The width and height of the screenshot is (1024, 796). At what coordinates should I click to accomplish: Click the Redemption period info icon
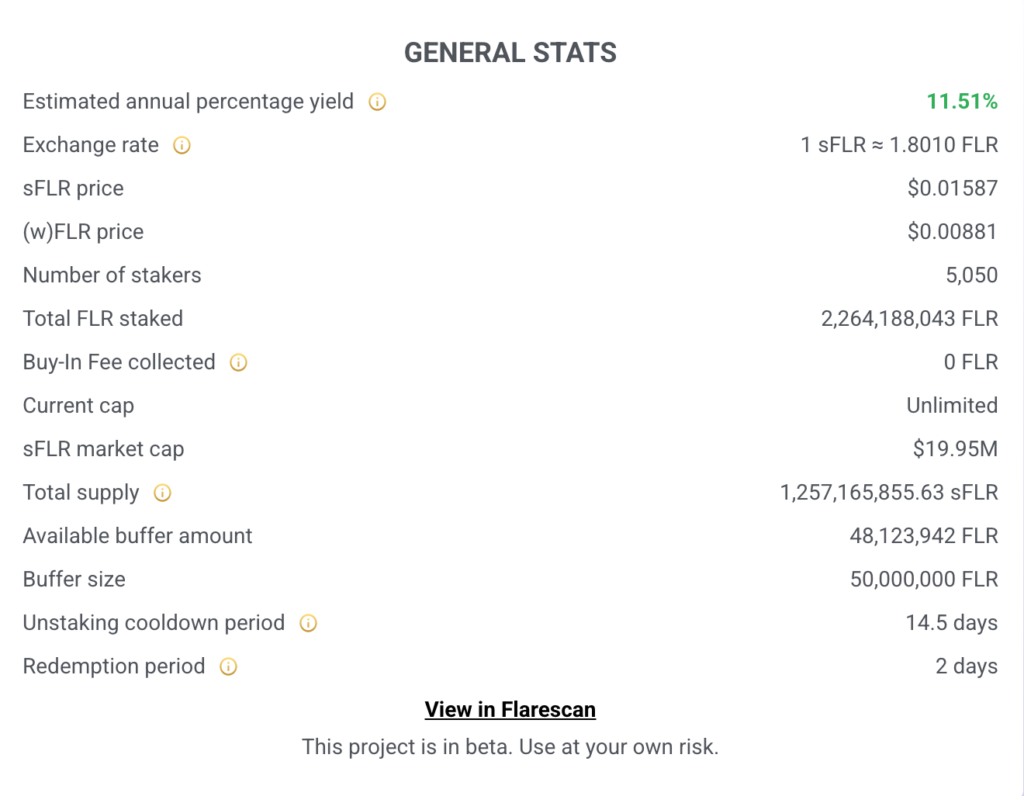point(228,667)
